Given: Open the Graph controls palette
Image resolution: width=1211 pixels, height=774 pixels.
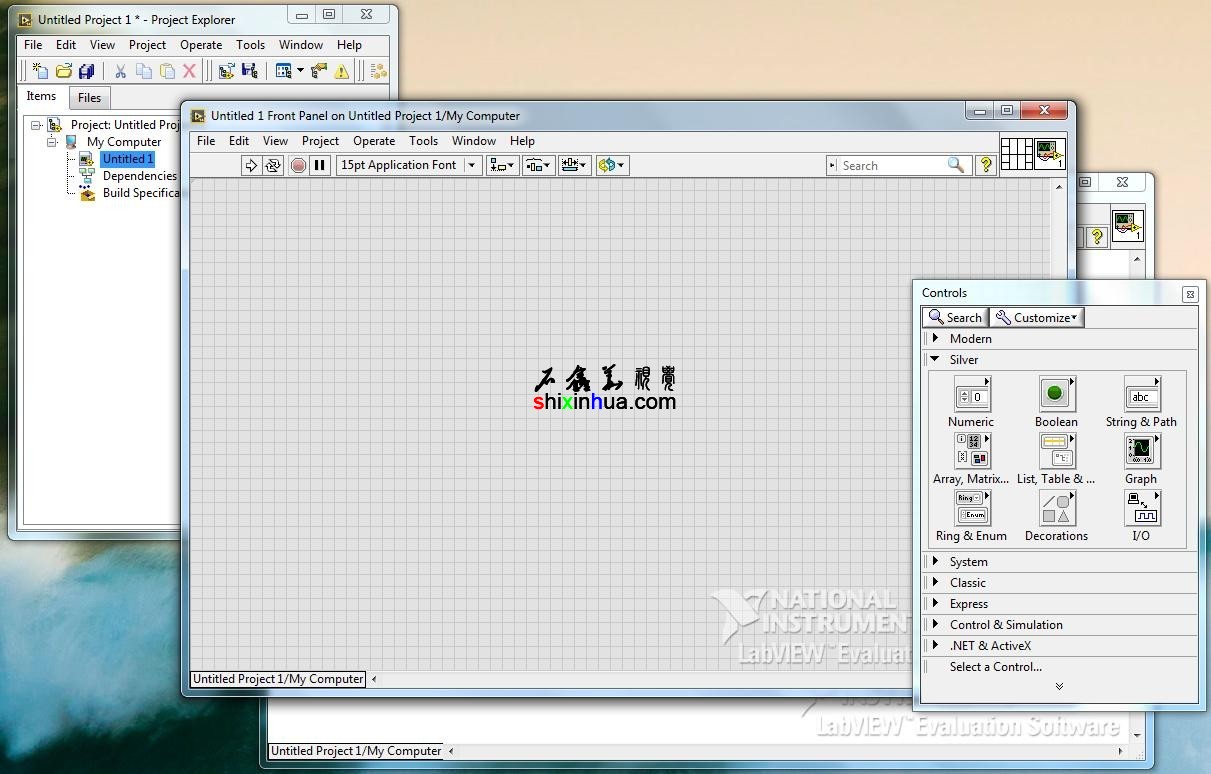Looking at the screenshot, I should tap(1141, 452).
